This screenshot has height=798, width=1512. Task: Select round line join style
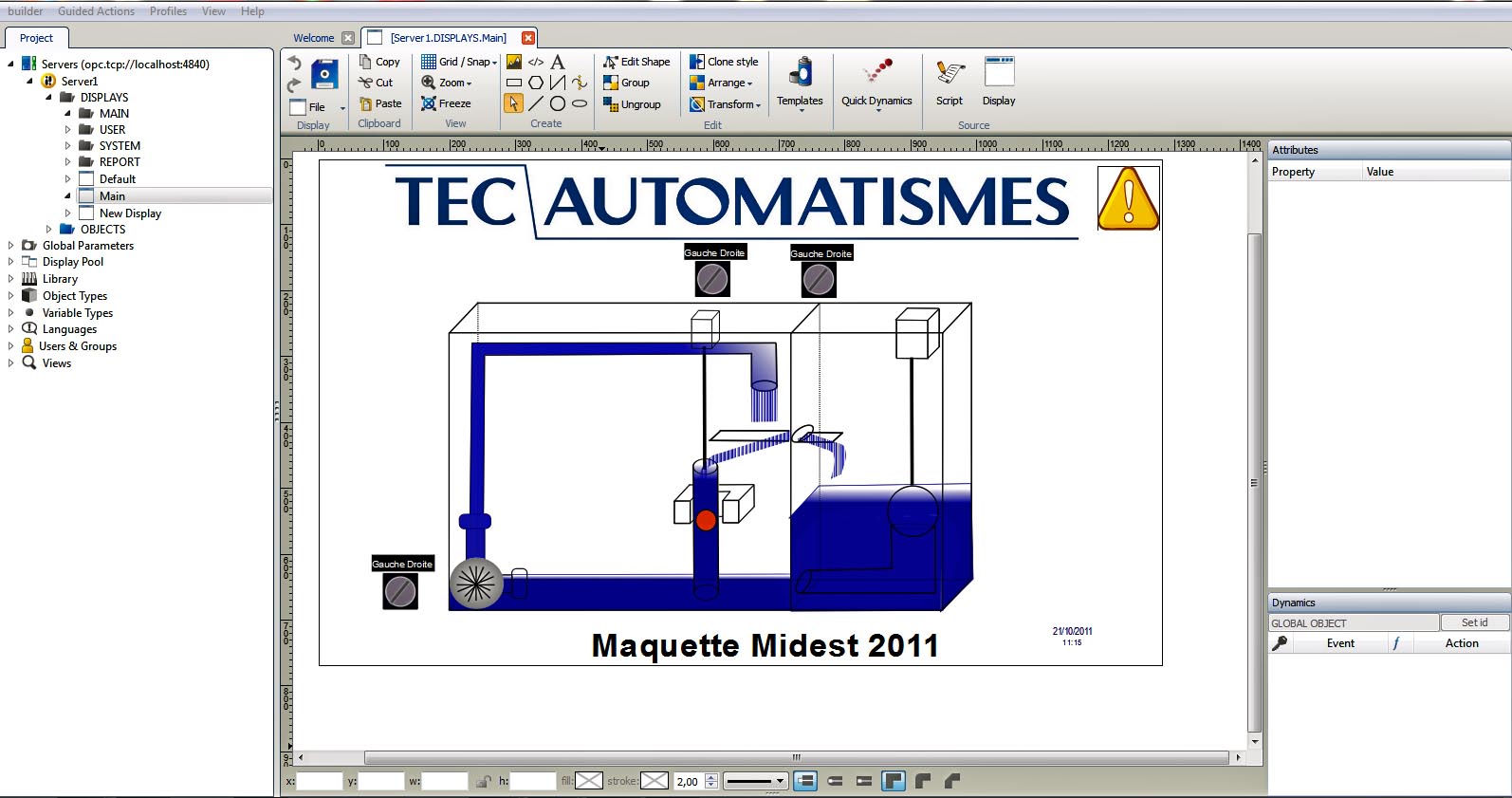(923, 781)
